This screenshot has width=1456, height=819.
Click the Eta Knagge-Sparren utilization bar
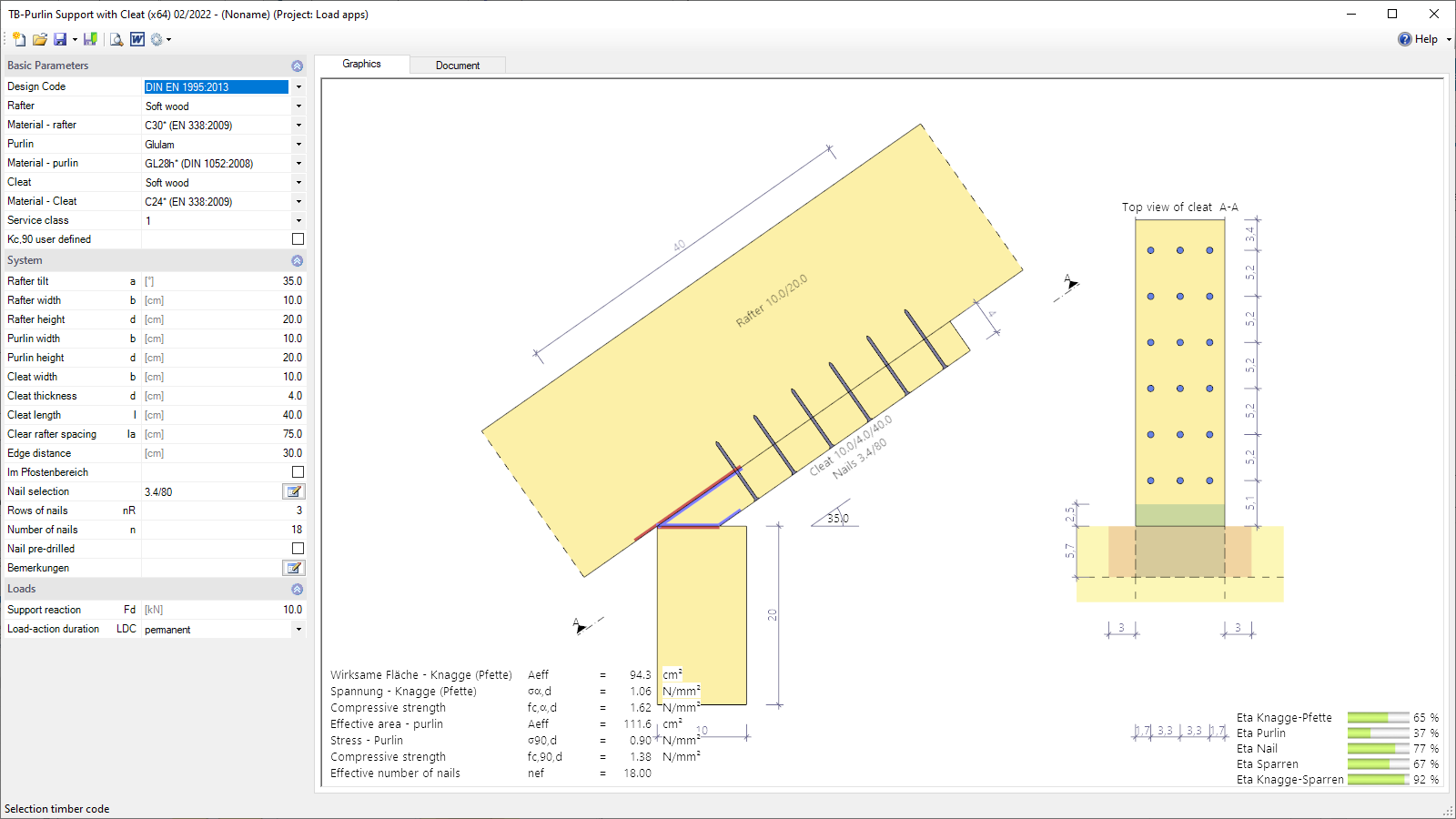tap(1378, 780)
